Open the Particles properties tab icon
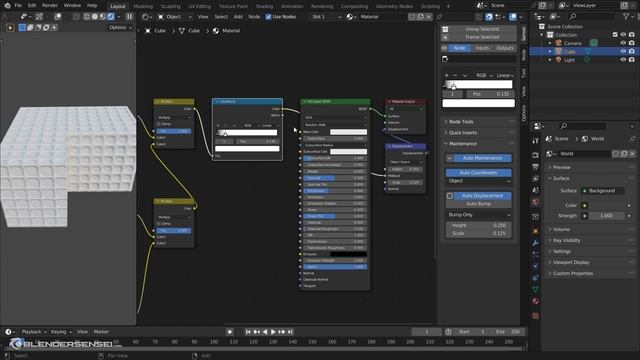The image size is (640, 360). (536, 254)
